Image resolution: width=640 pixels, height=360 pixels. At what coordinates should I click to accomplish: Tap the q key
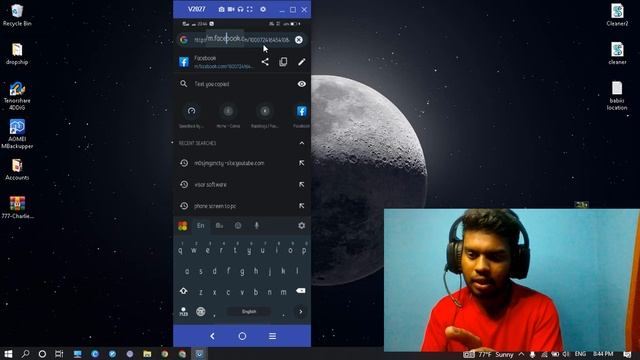click(x=180, y=249)
